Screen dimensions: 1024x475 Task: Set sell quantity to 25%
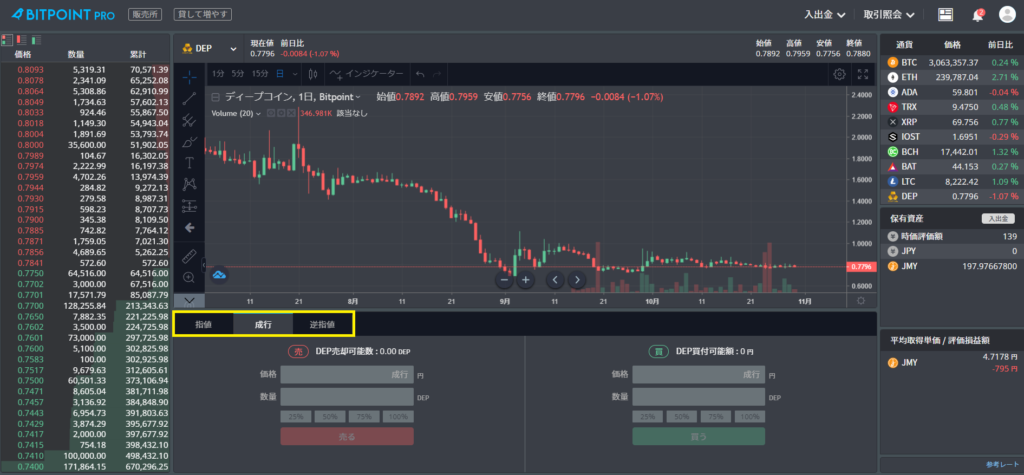pos(296,417)
